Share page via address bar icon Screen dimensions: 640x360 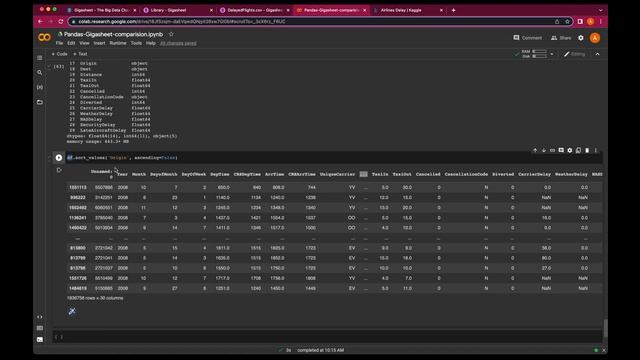point(557,22)
